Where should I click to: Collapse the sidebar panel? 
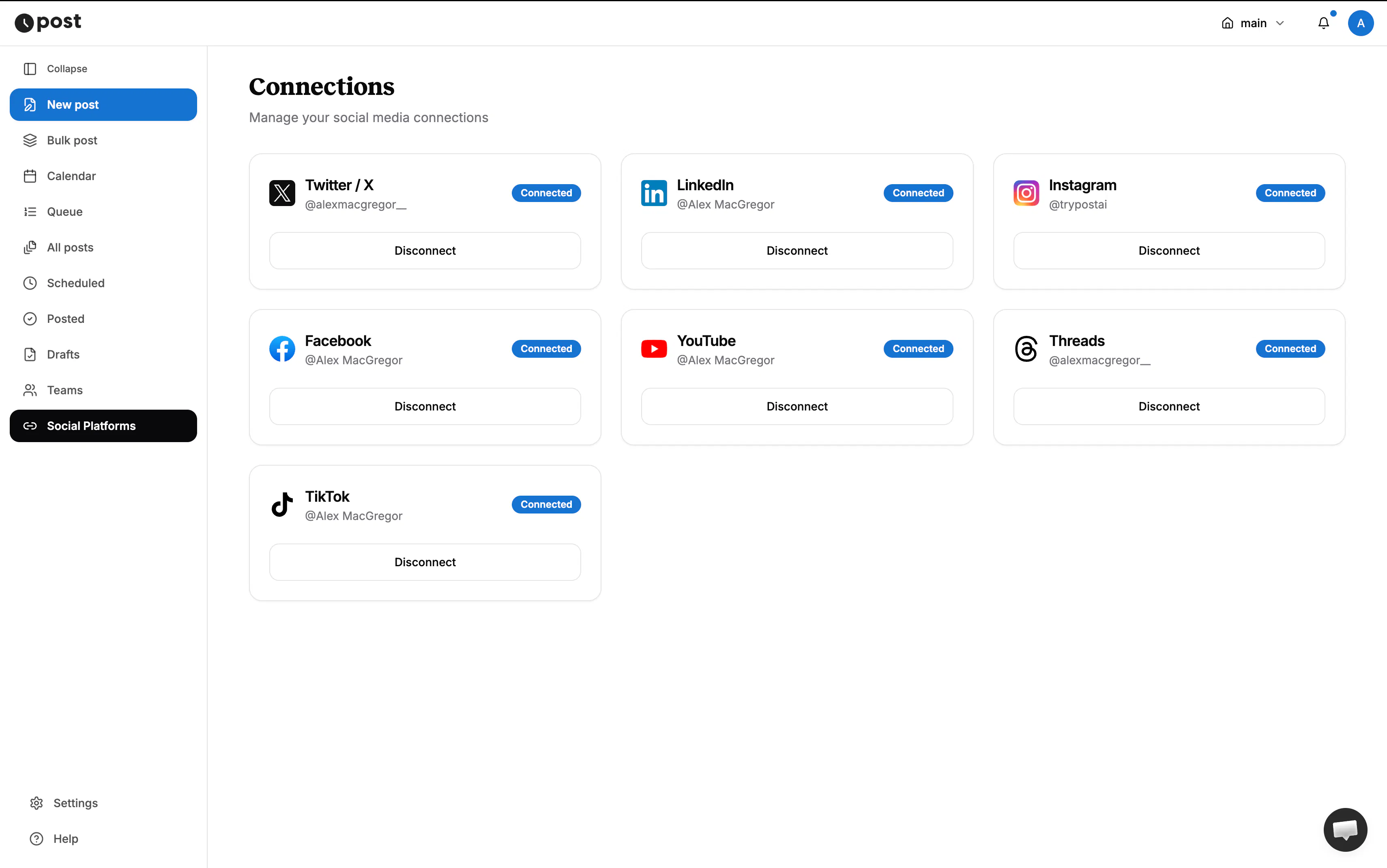coord(56,69)
